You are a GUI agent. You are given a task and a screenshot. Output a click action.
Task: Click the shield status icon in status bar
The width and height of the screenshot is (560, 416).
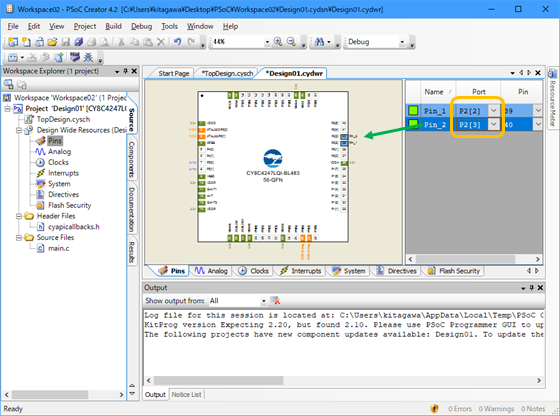[x=434, y=409]
